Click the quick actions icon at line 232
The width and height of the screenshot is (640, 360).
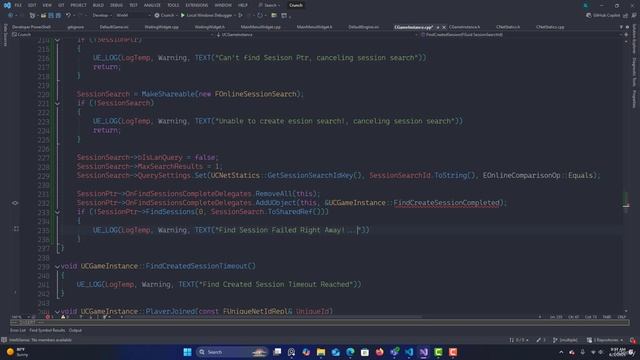pyautogui.click(x=15, y=203)
